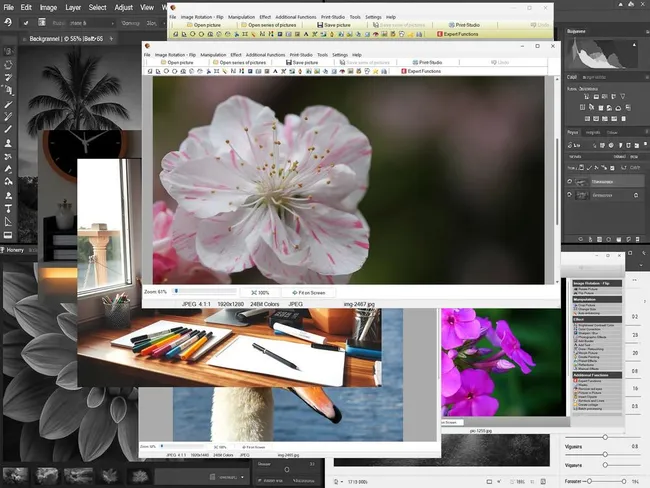
Task: Open the Effect menu in the front window
Action: (236, 54)
